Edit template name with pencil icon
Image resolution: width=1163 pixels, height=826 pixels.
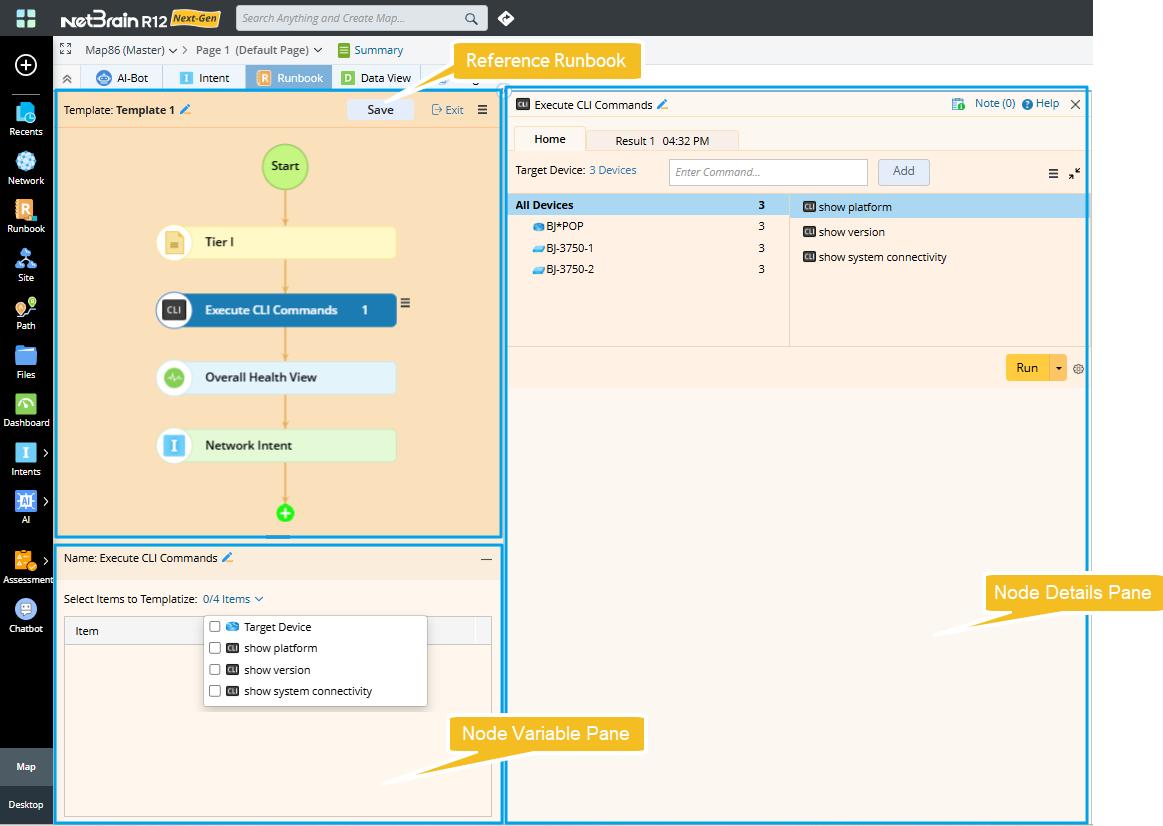click(x=185, y=110)
